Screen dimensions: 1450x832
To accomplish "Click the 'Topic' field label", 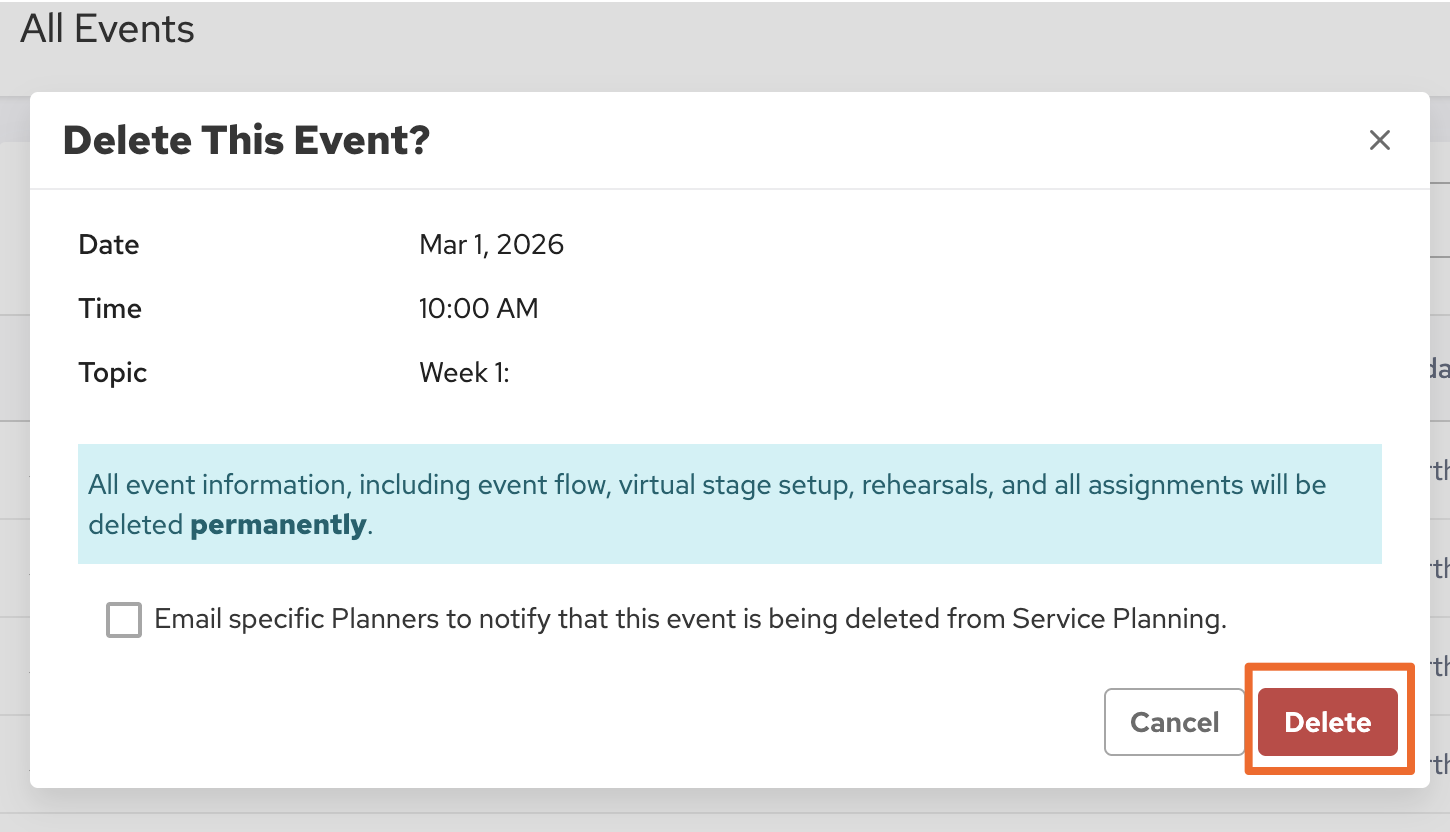I will 113,373.
